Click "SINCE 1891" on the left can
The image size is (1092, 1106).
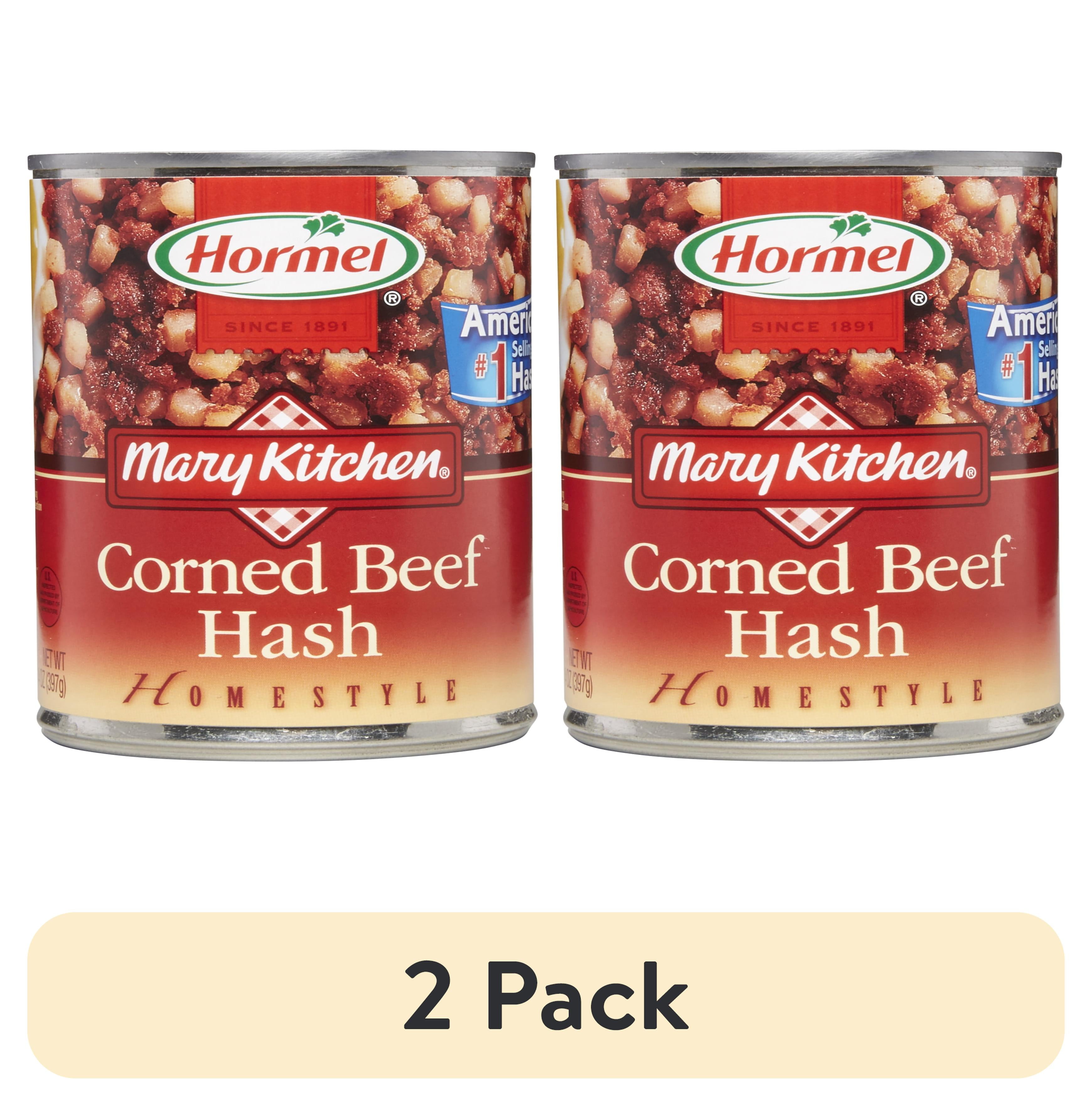[286, 327]
